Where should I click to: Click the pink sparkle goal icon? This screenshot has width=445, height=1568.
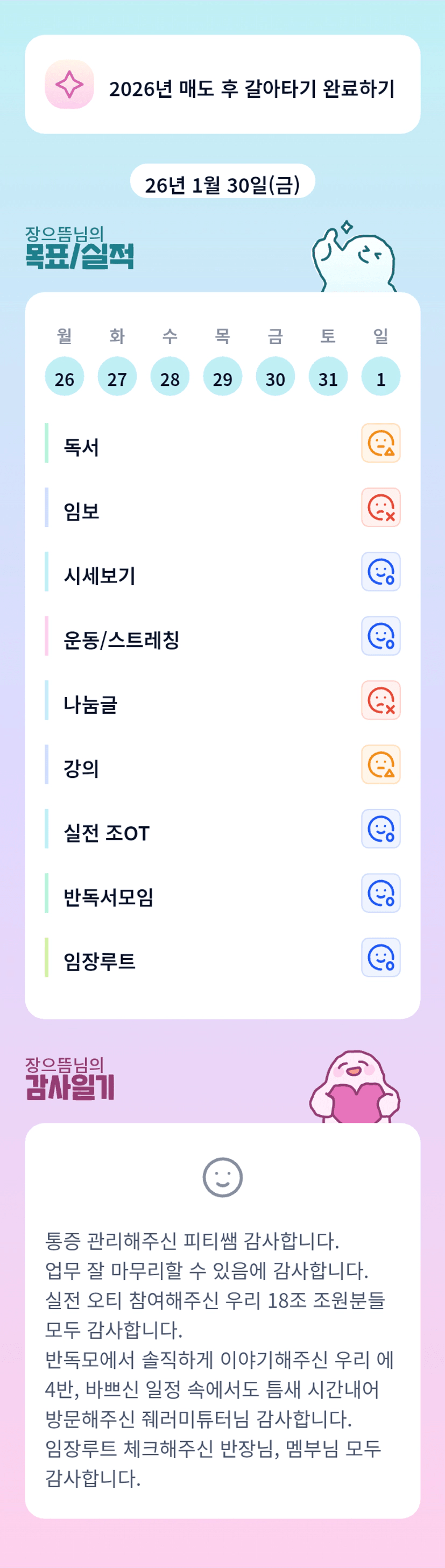[69, 85]
